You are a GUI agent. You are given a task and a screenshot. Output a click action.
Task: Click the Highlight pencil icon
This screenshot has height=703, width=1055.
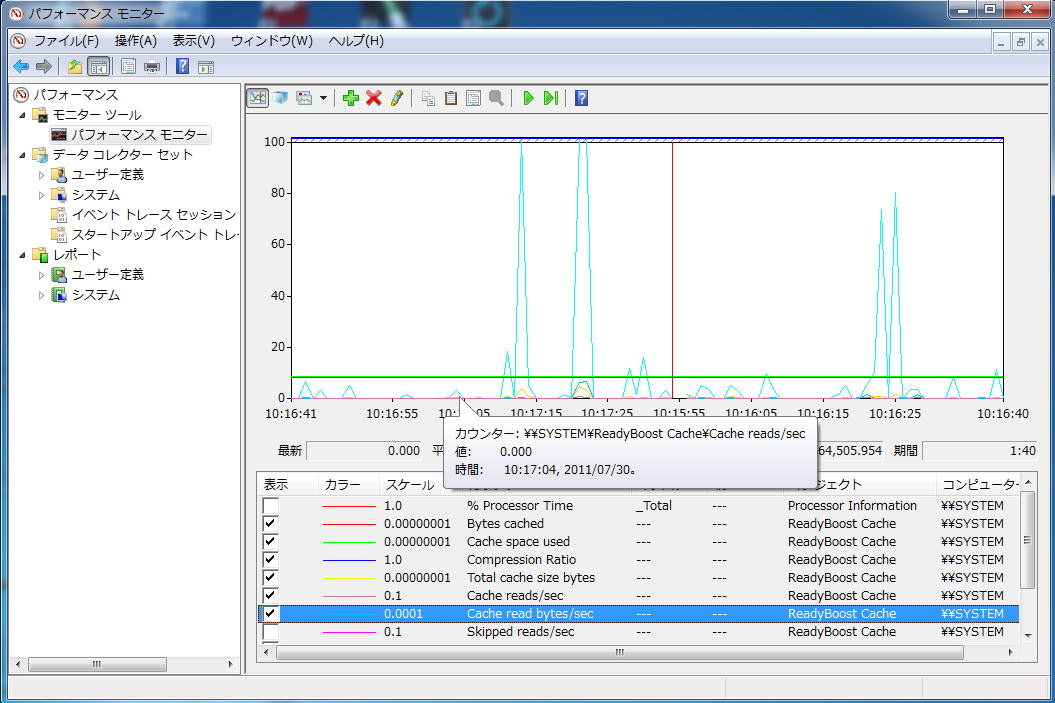397,98
